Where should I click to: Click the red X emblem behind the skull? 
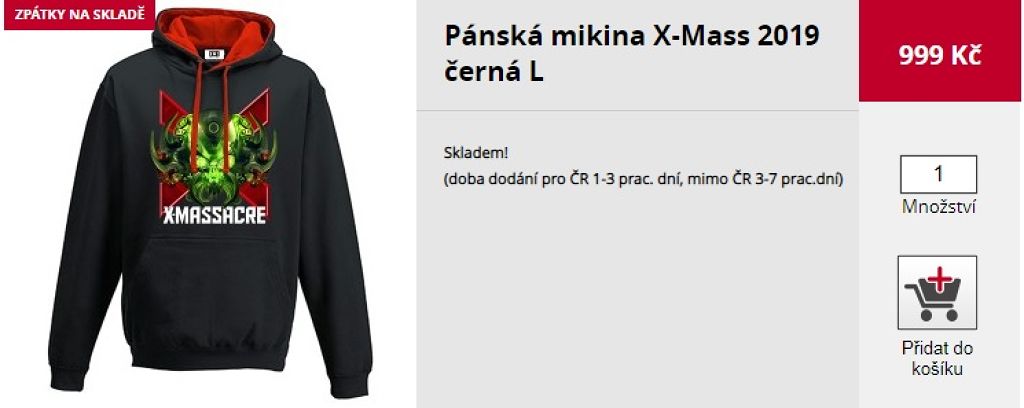click(x=214, y=149)
